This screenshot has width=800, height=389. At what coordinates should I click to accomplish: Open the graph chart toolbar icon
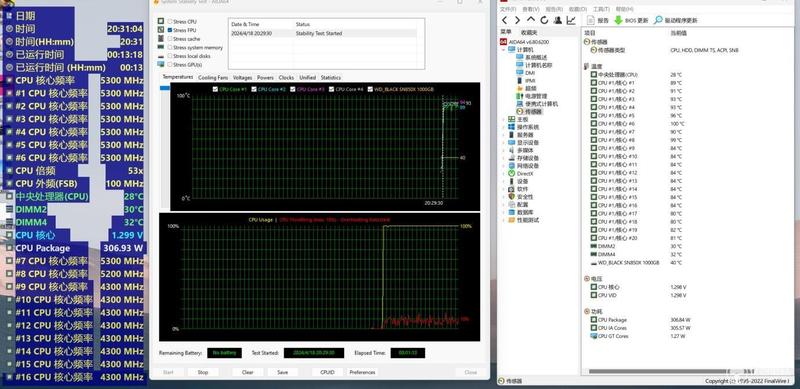(571, 20)
